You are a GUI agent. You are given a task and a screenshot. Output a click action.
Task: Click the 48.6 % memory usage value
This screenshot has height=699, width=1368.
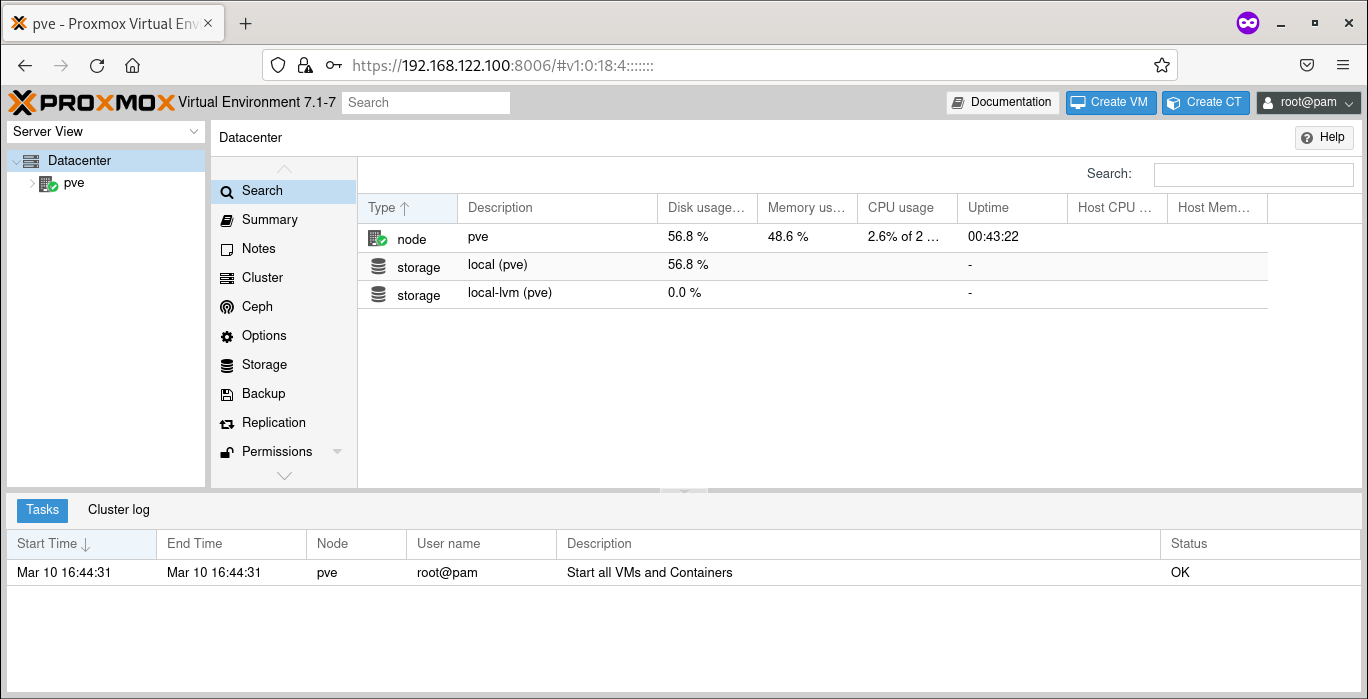point(788,237)
